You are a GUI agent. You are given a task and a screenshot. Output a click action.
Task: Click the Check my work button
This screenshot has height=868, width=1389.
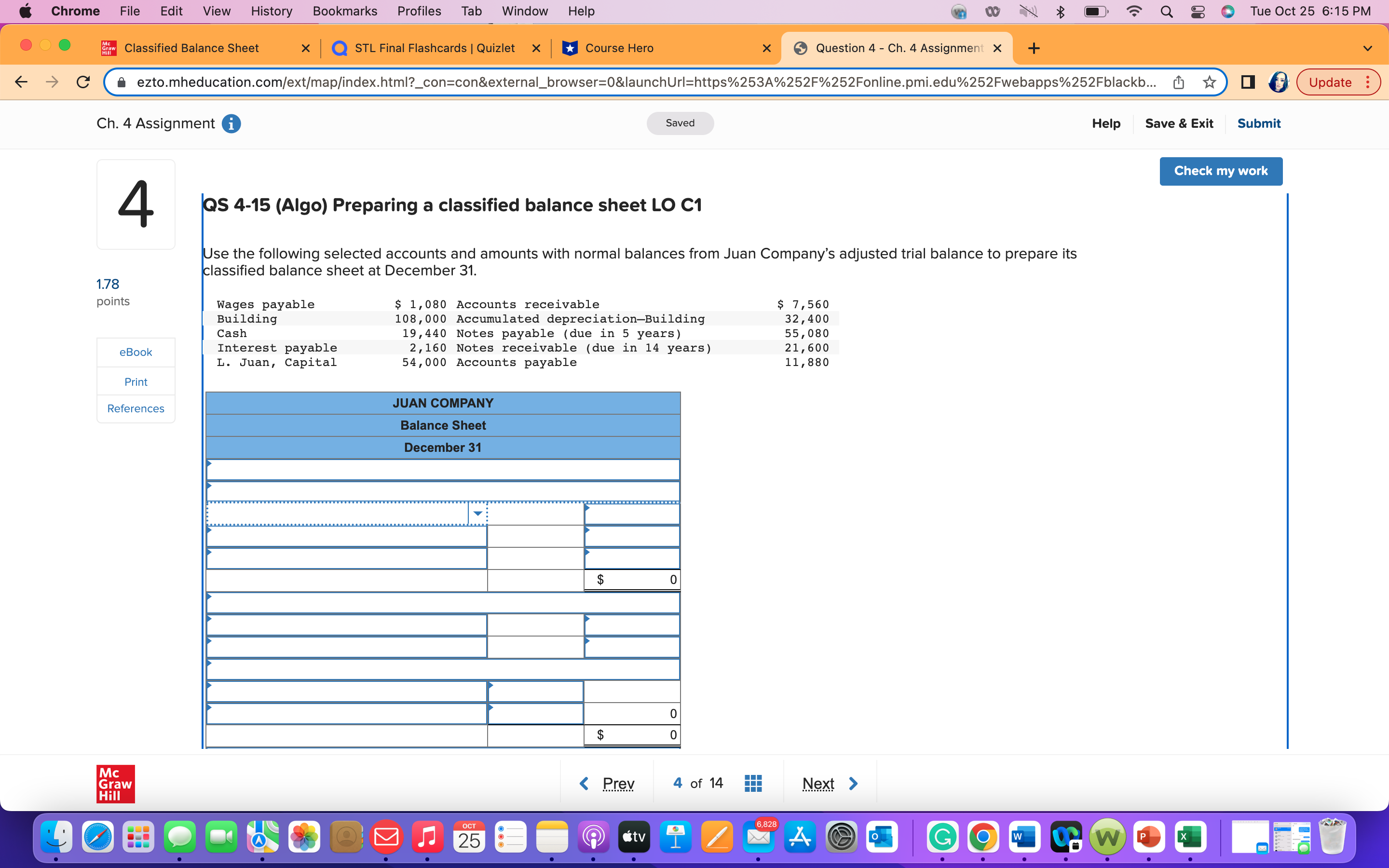(1221, 171)
